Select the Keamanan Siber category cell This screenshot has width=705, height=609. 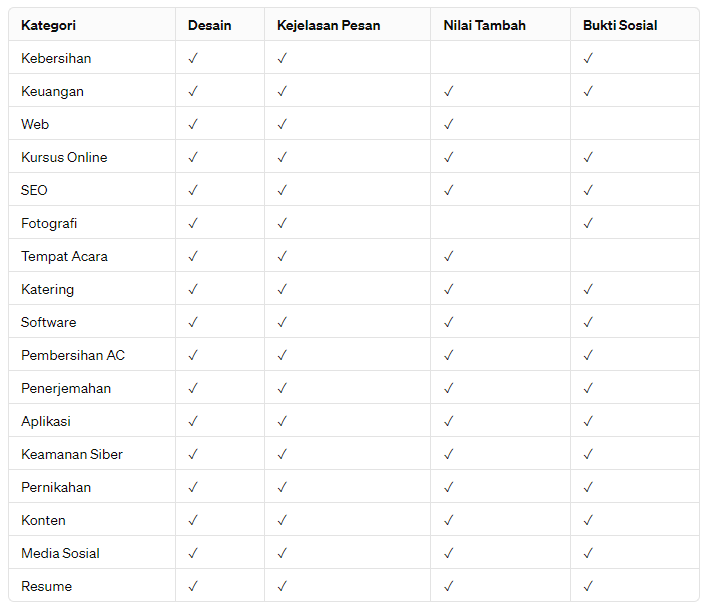72,454
